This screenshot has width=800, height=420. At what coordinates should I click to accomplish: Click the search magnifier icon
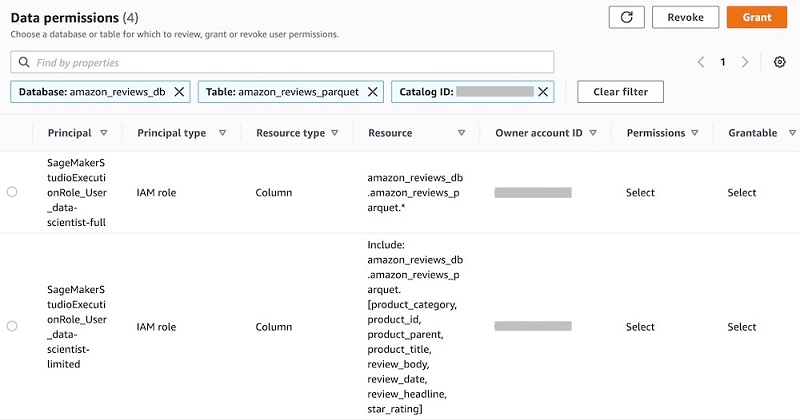[x=23, y=62]
